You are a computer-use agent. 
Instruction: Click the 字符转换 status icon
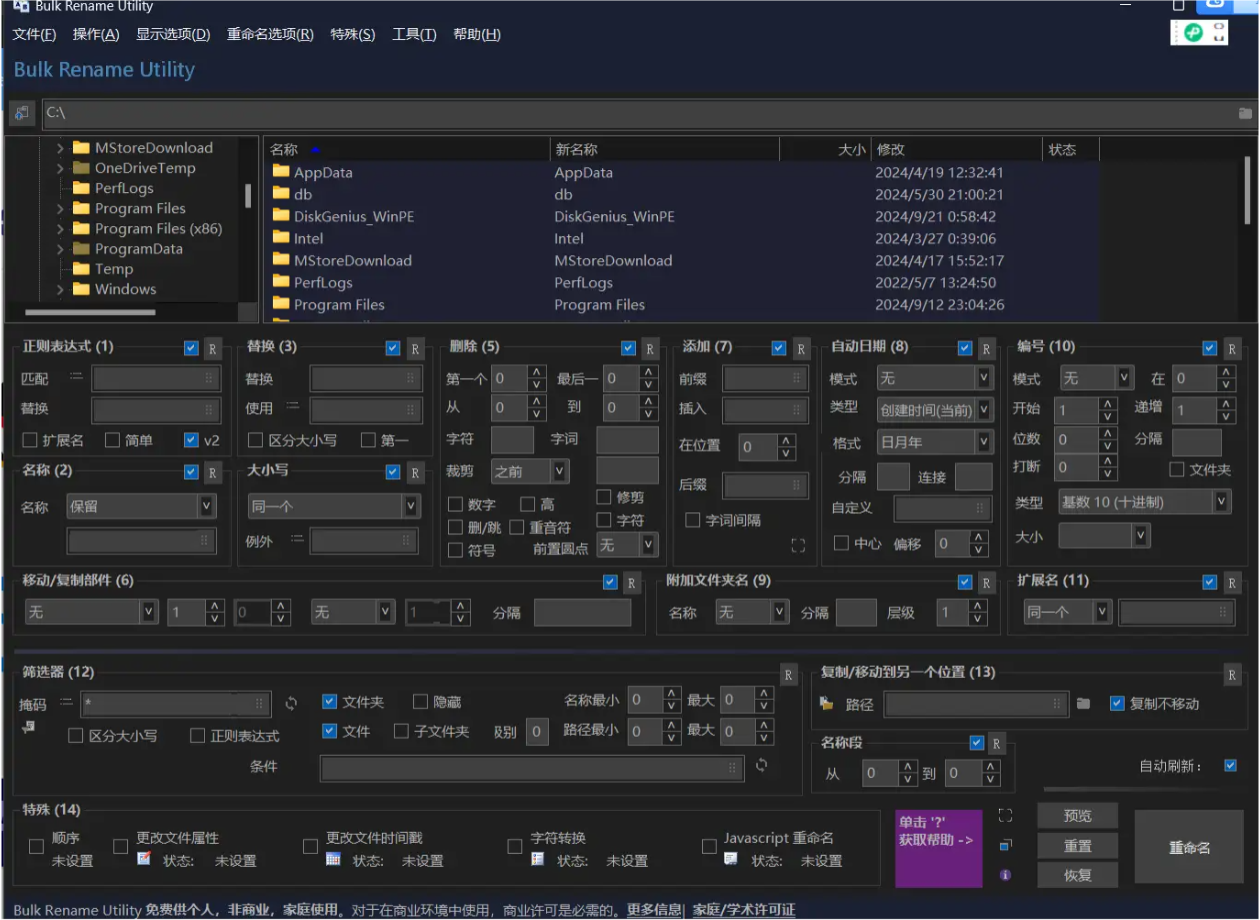538,859
